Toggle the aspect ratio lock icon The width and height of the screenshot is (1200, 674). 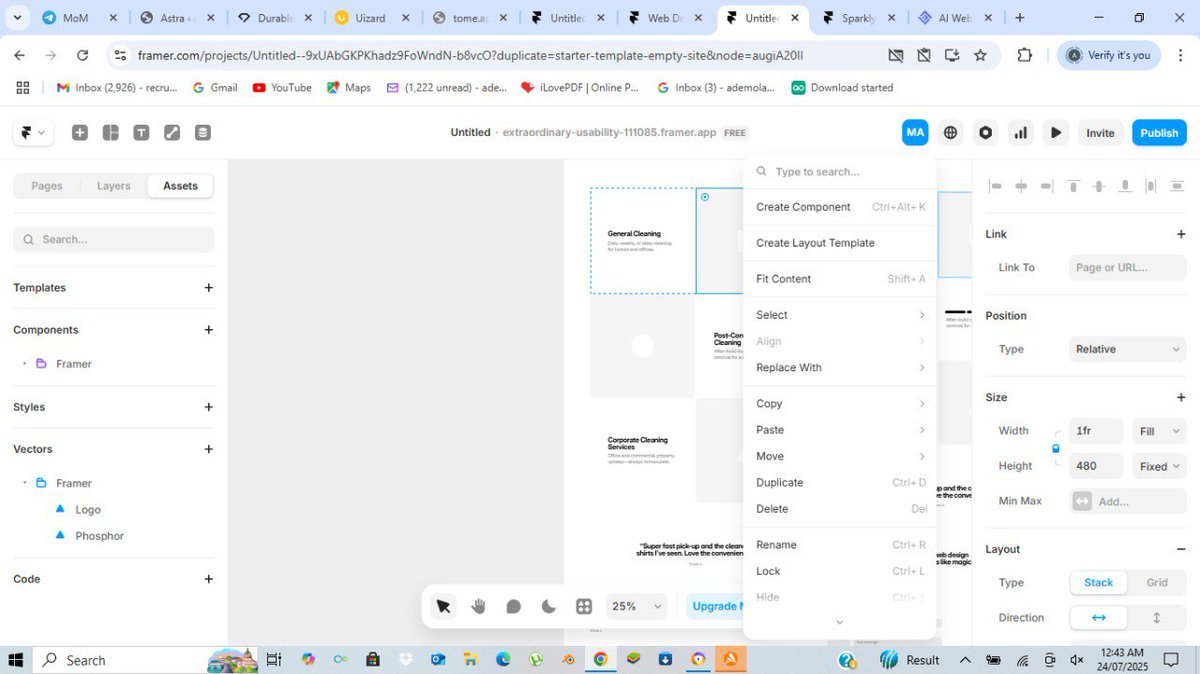(x=1056, y=449)
